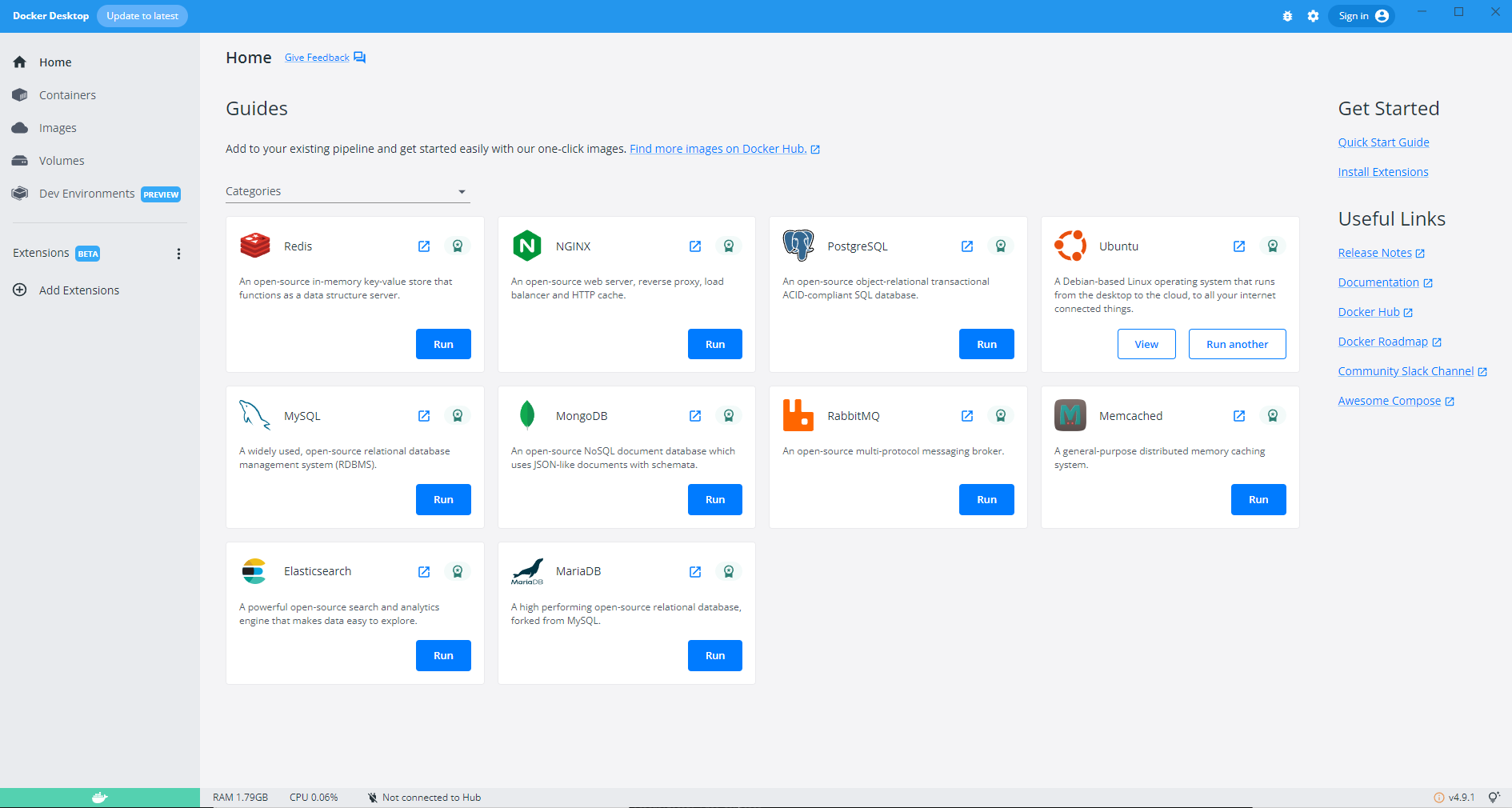Open PostgreSQL external link icon
Image resolution: width=1512 pixels, height=808 pixels.
point(967,246)
